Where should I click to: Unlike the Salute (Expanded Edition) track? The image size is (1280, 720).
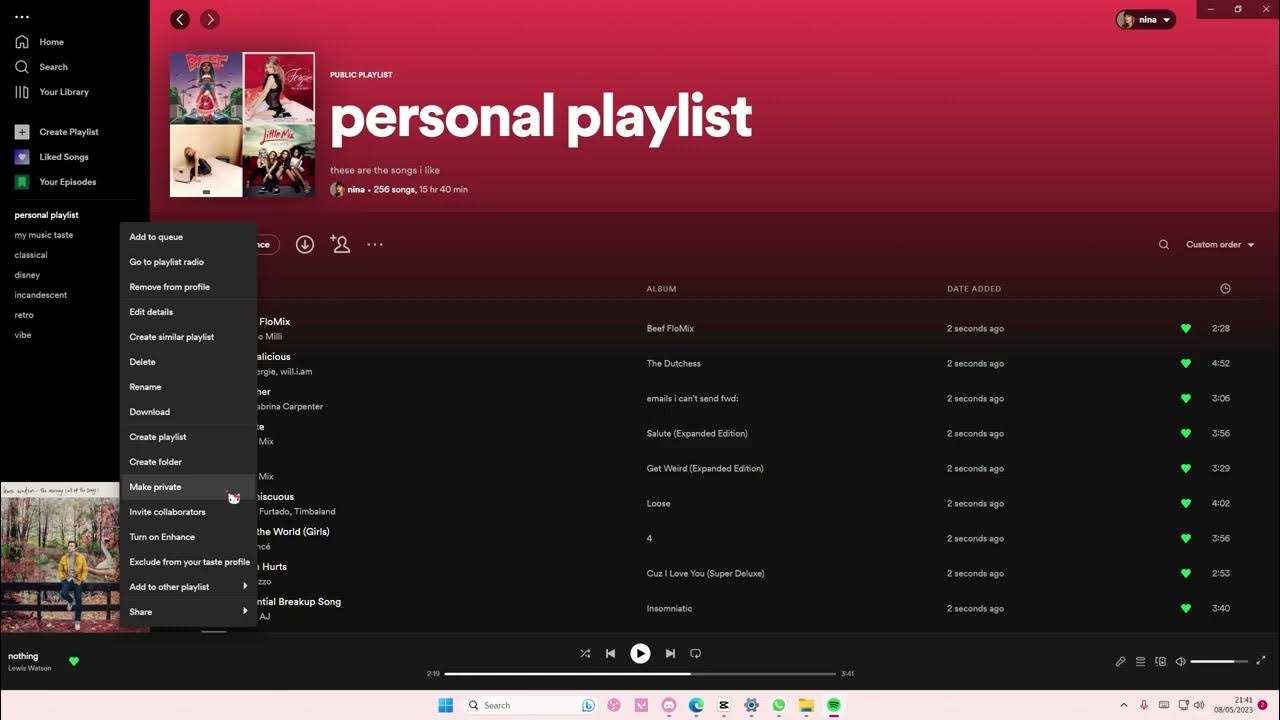click(1186, 433)
